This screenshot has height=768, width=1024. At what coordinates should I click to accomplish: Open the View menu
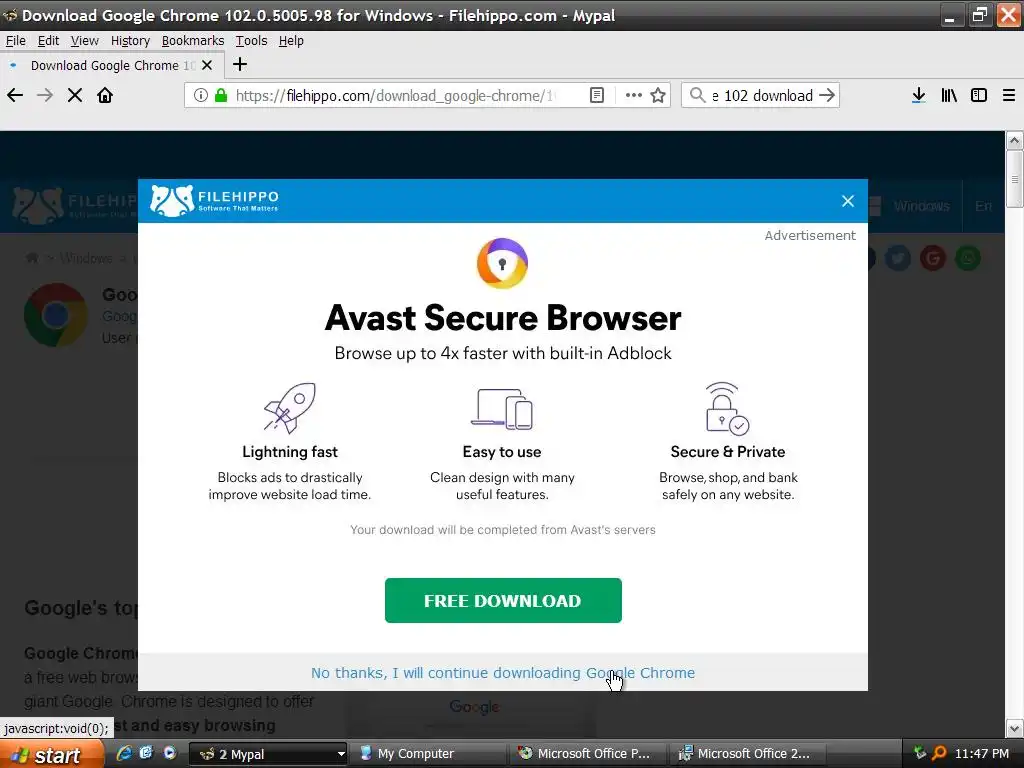[x=85, y=40]
